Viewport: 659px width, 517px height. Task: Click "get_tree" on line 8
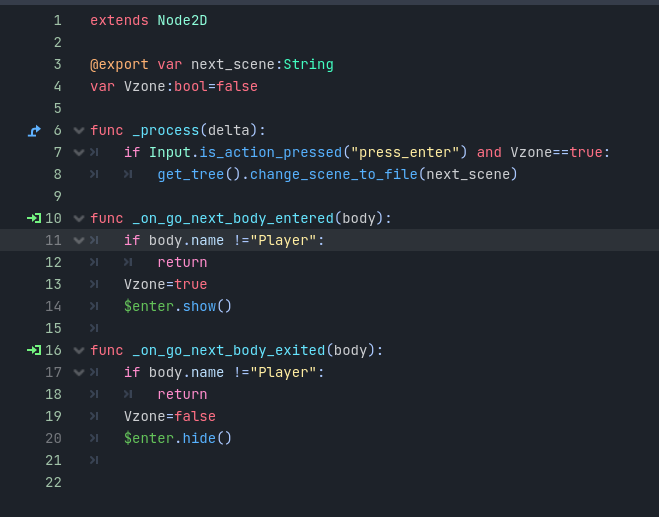pos(191,174)
